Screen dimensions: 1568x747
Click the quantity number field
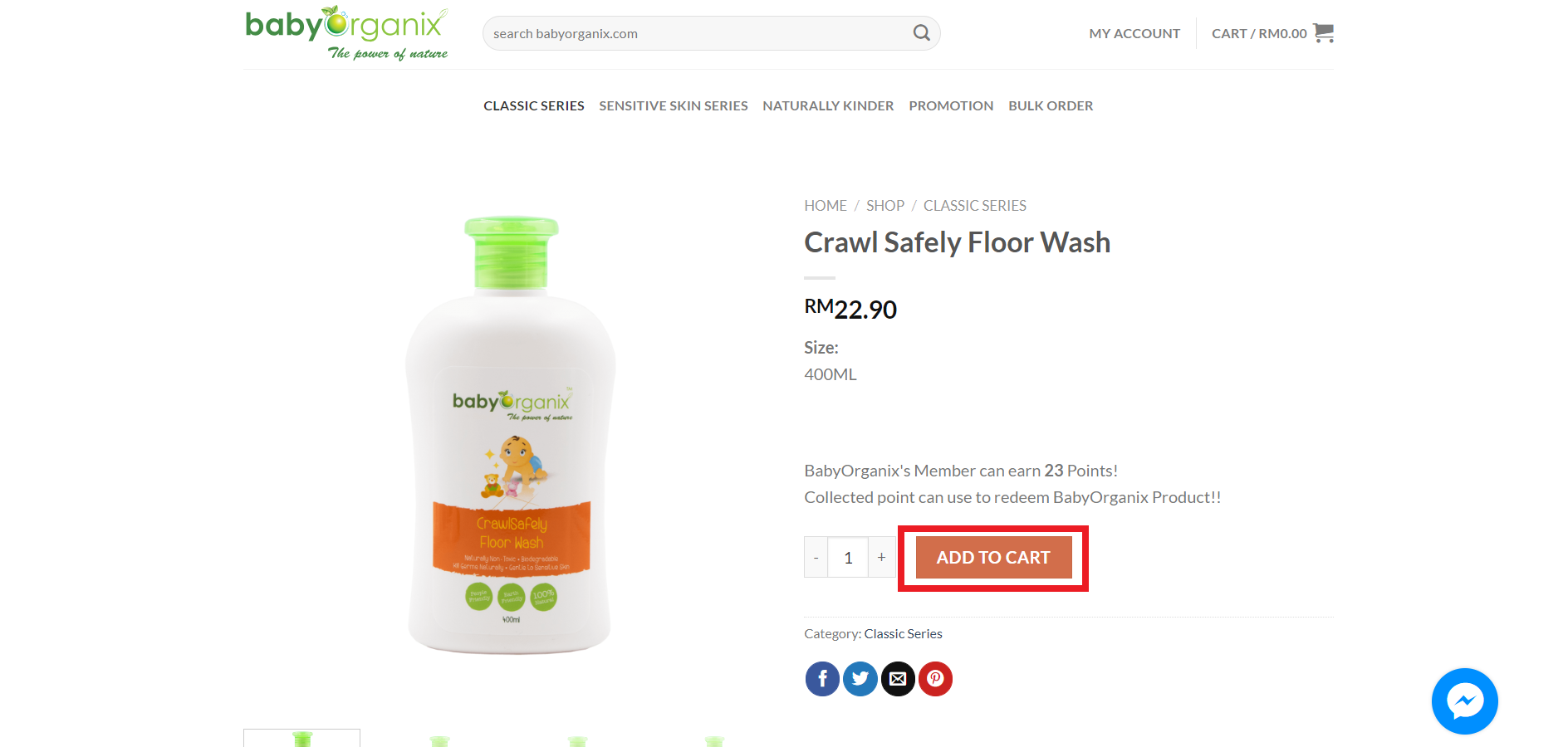(x=848, y=558)
